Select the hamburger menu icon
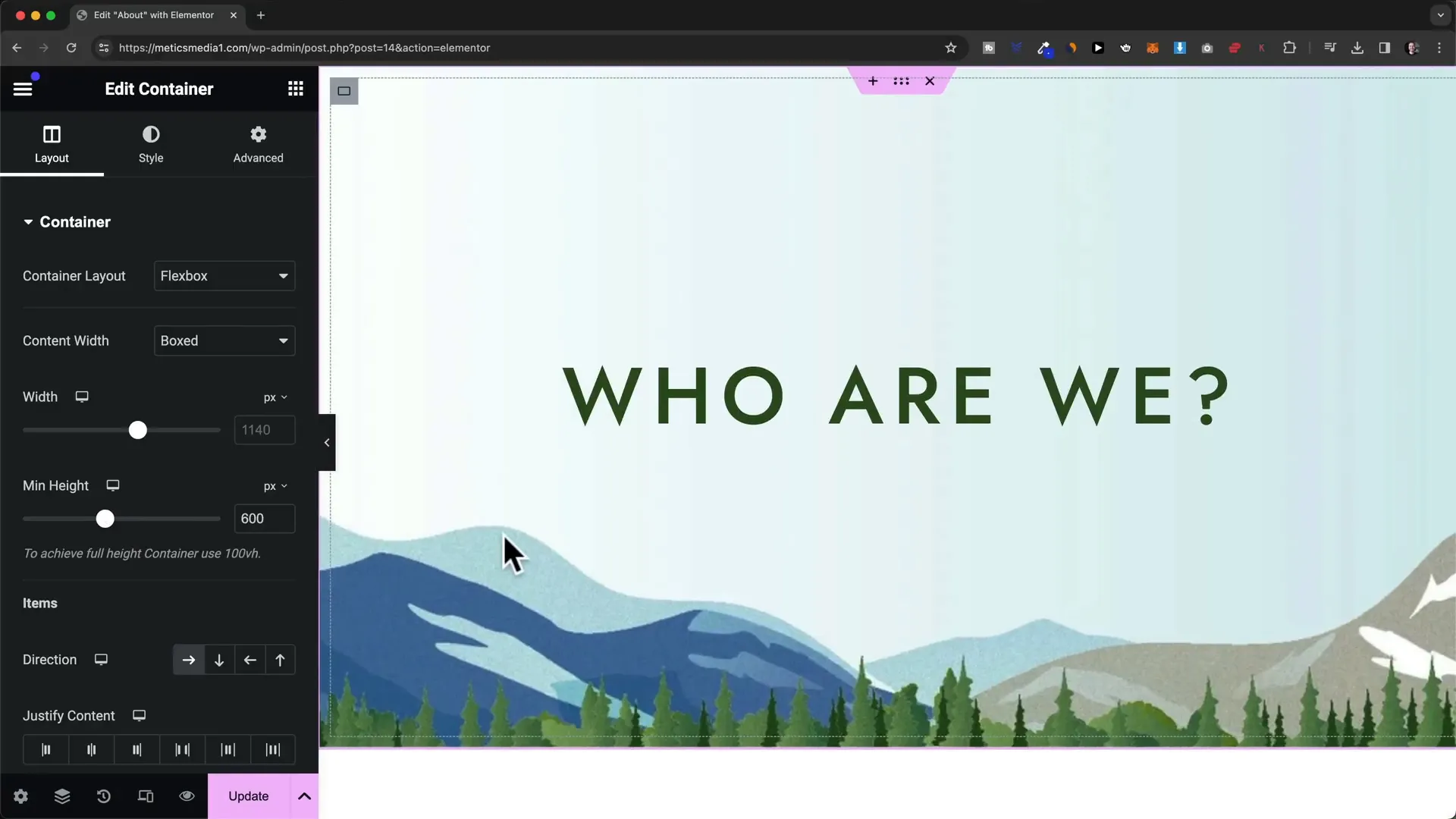The width and height of the screenshot is (1456, 819). coord(22,89)
